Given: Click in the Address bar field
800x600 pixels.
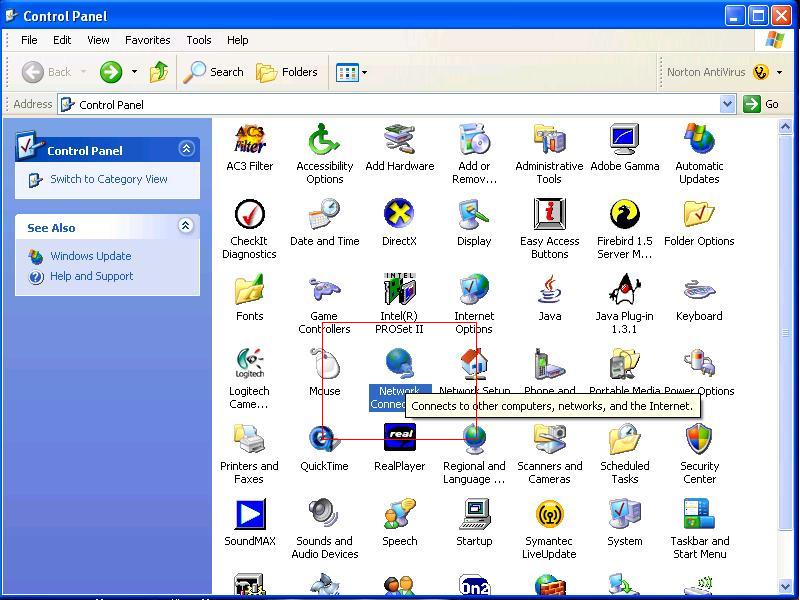Looking at the screenshot, I should (x=389, y=105).
